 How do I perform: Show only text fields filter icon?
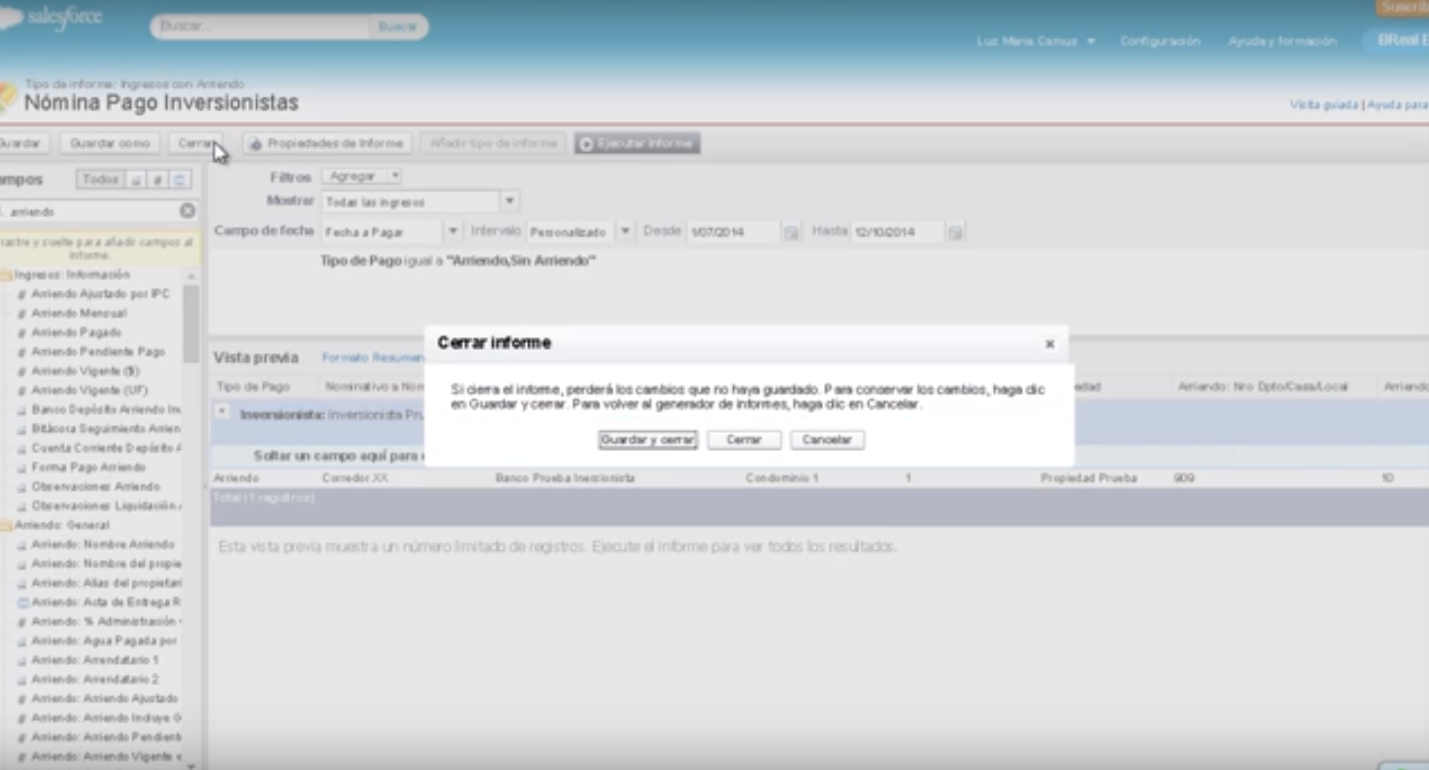tap(137, 180)
